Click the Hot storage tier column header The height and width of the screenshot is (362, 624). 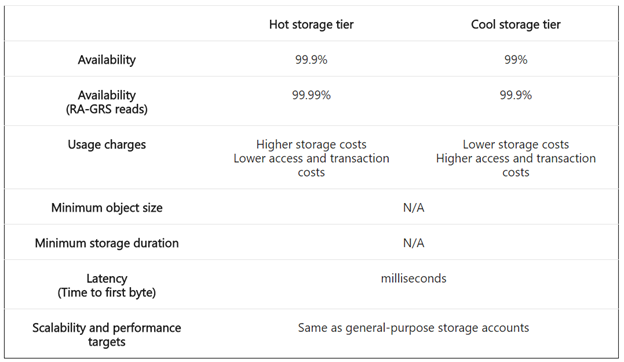(311, 25)
